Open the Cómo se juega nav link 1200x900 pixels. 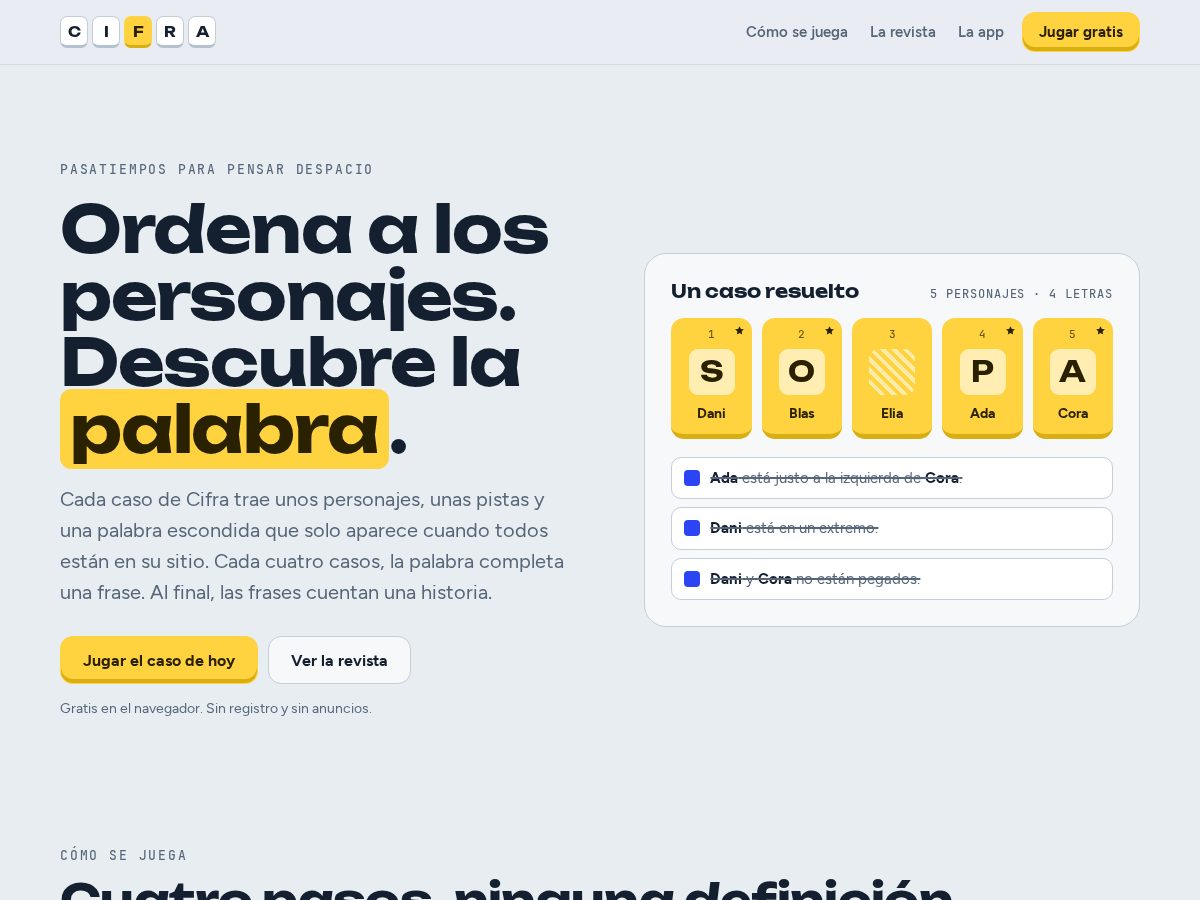[797, 32]
